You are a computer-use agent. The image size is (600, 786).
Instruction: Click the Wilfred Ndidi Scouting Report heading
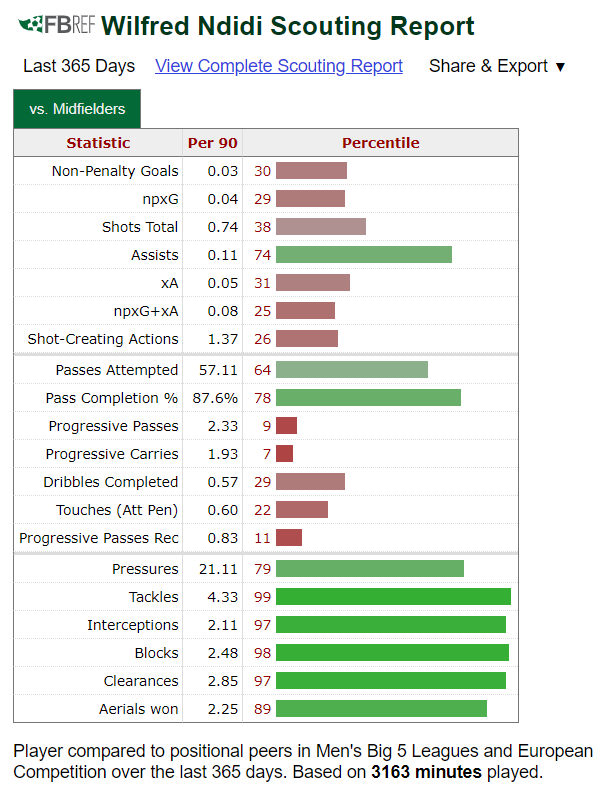288,26
